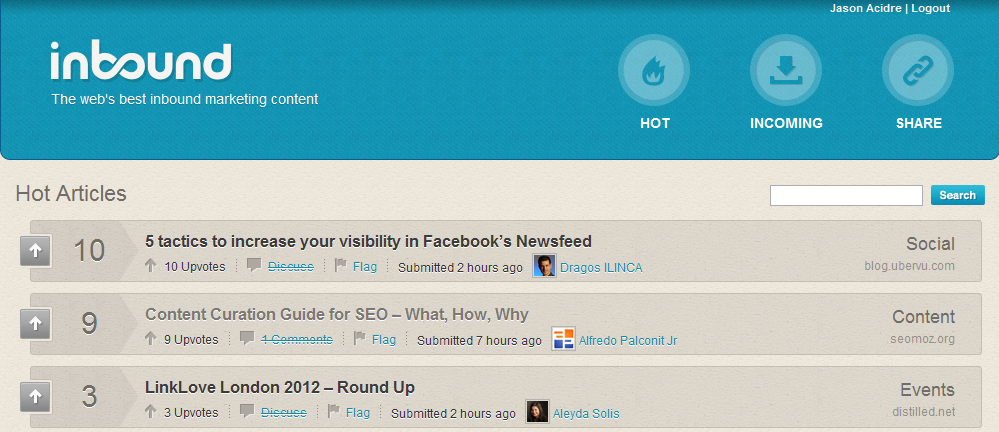The height and width of the screenshot is (432, 999).
Task: Open "LinkLove London 2012 – Round Up" article
Action: pos(280,387)
